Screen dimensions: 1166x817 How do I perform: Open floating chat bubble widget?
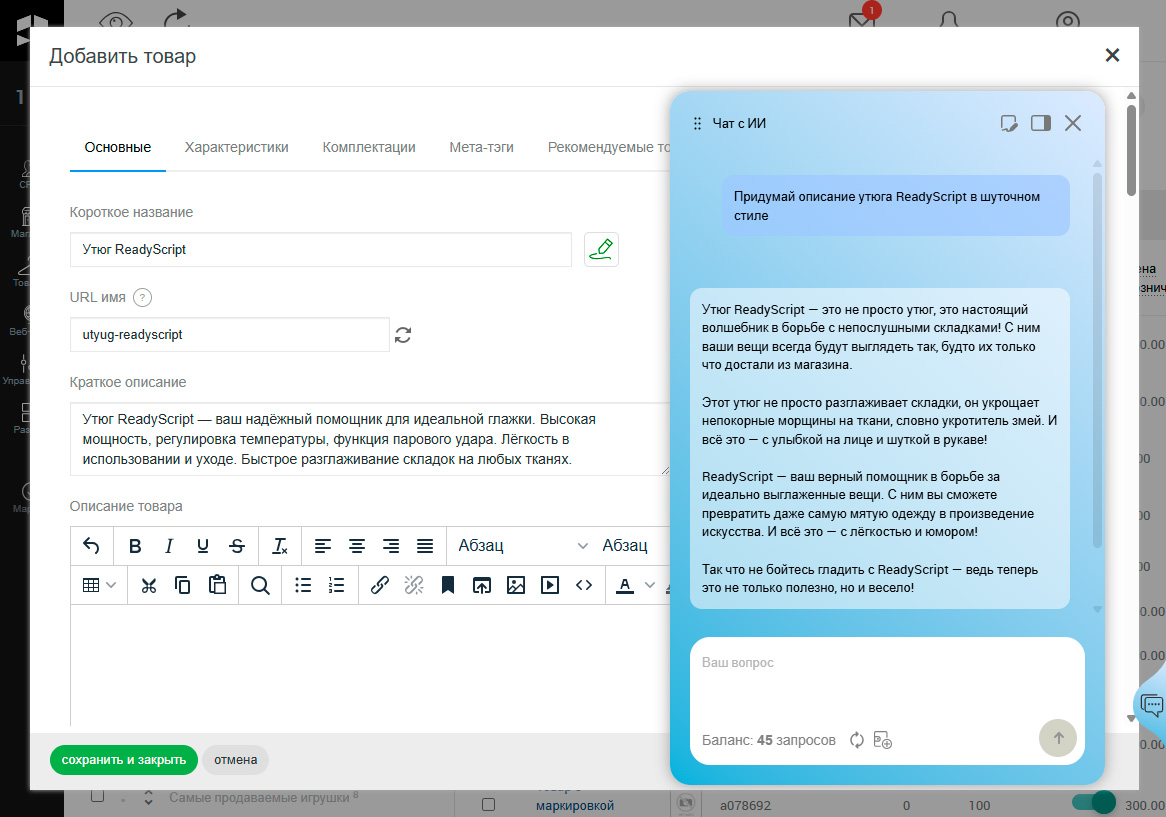1151,704
